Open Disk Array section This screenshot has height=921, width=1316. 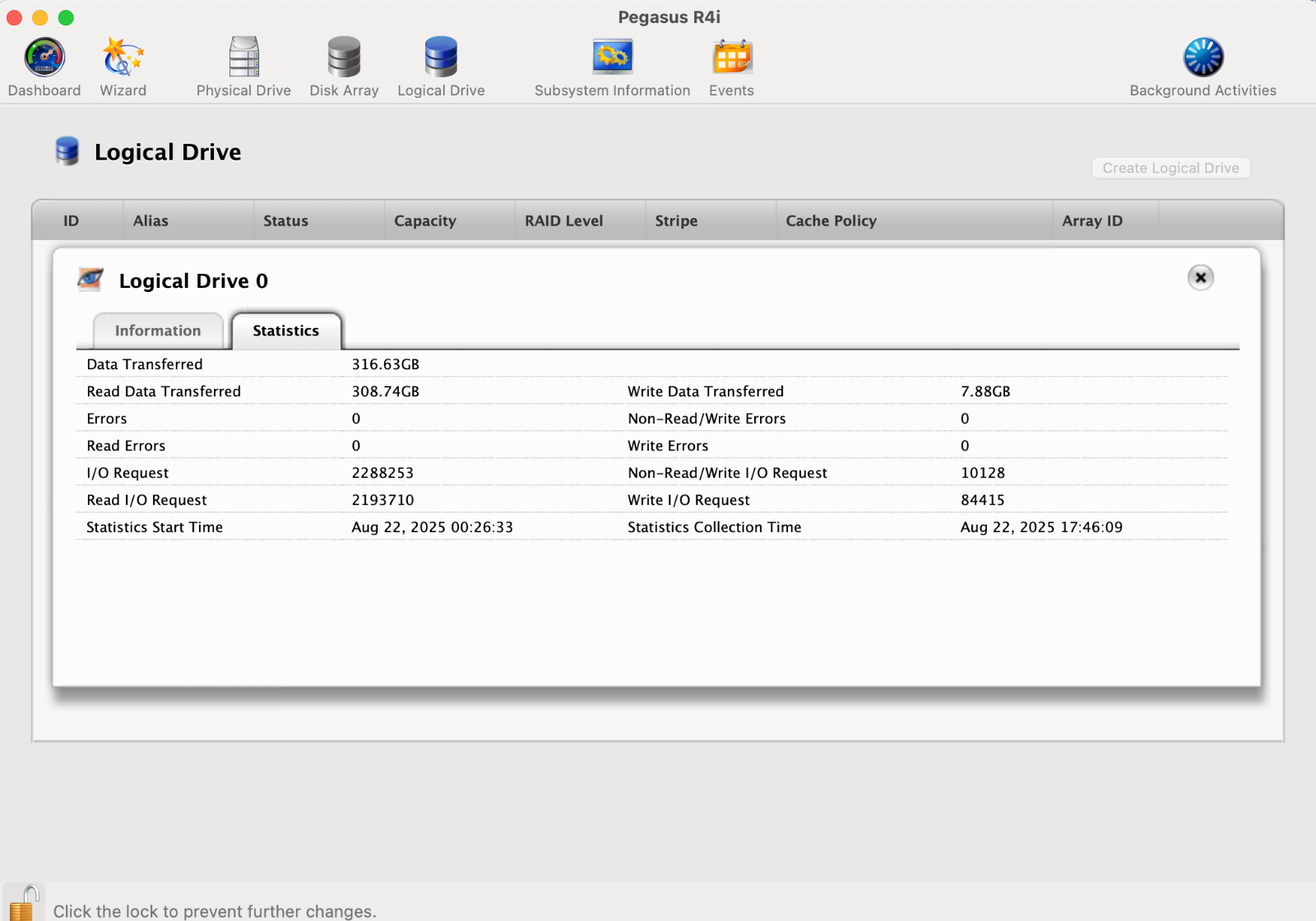click(344, 67)
